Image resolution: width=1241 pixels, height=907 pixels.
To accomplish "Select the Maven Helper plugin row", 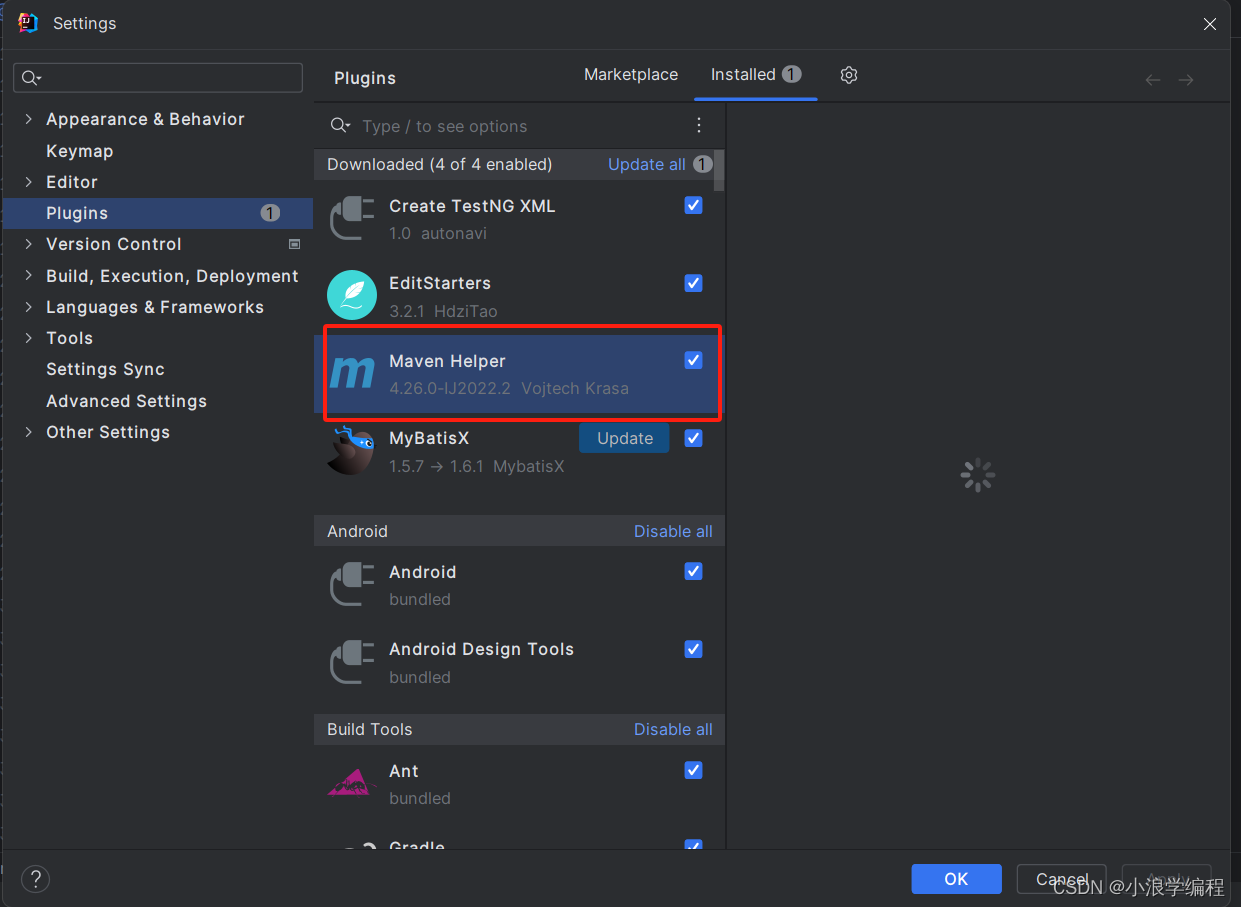I will click(519, 374).
